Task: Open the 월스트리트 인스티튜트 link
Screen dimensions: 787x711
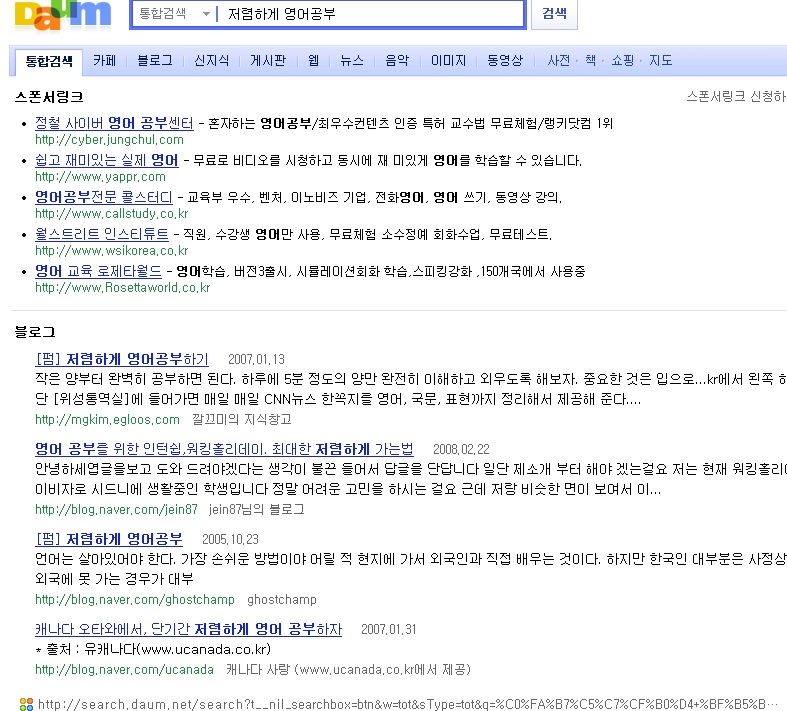Action: click(101, 234)
